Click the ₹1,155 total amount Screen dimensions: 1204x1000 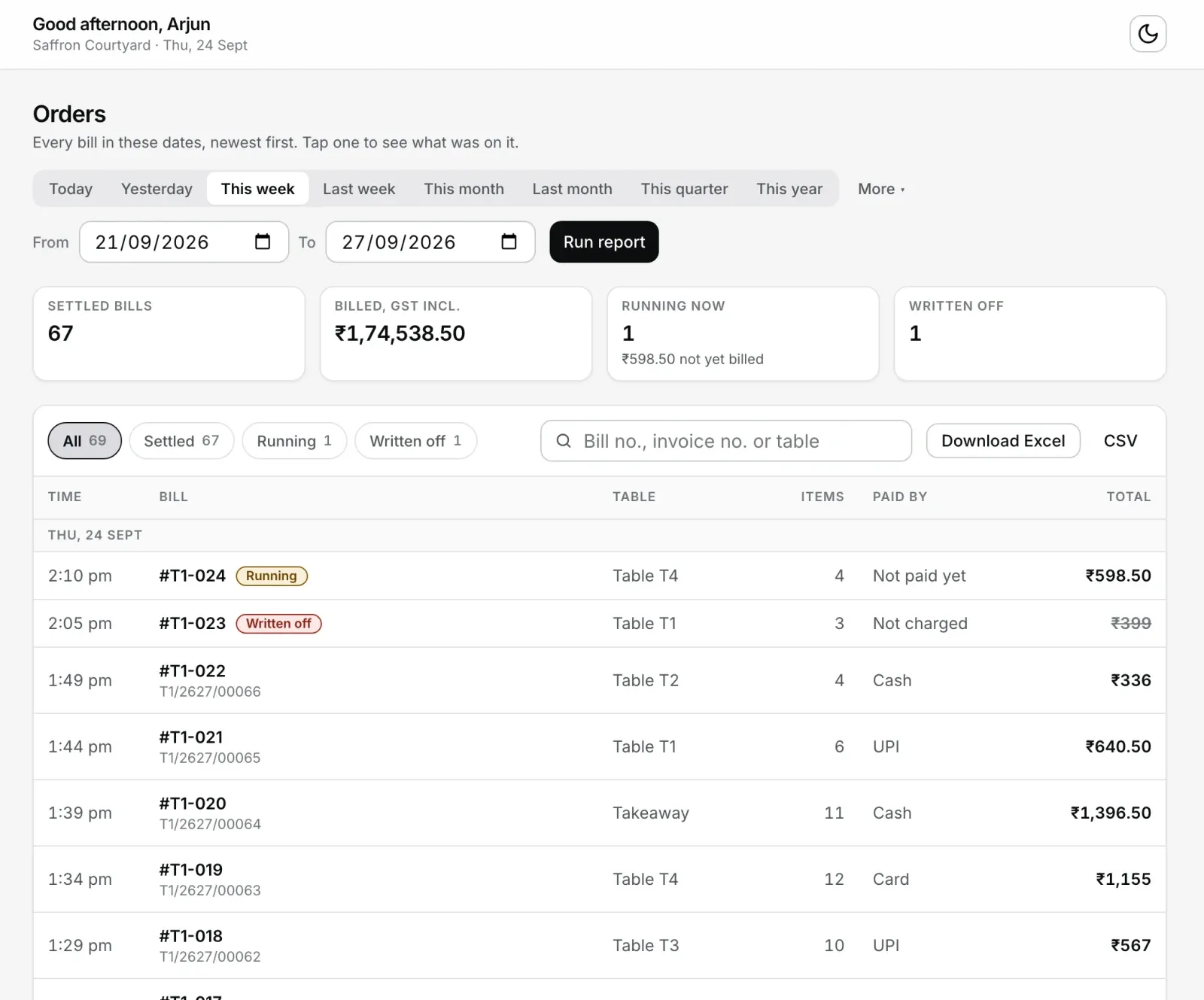click(x=1123, y=879)
